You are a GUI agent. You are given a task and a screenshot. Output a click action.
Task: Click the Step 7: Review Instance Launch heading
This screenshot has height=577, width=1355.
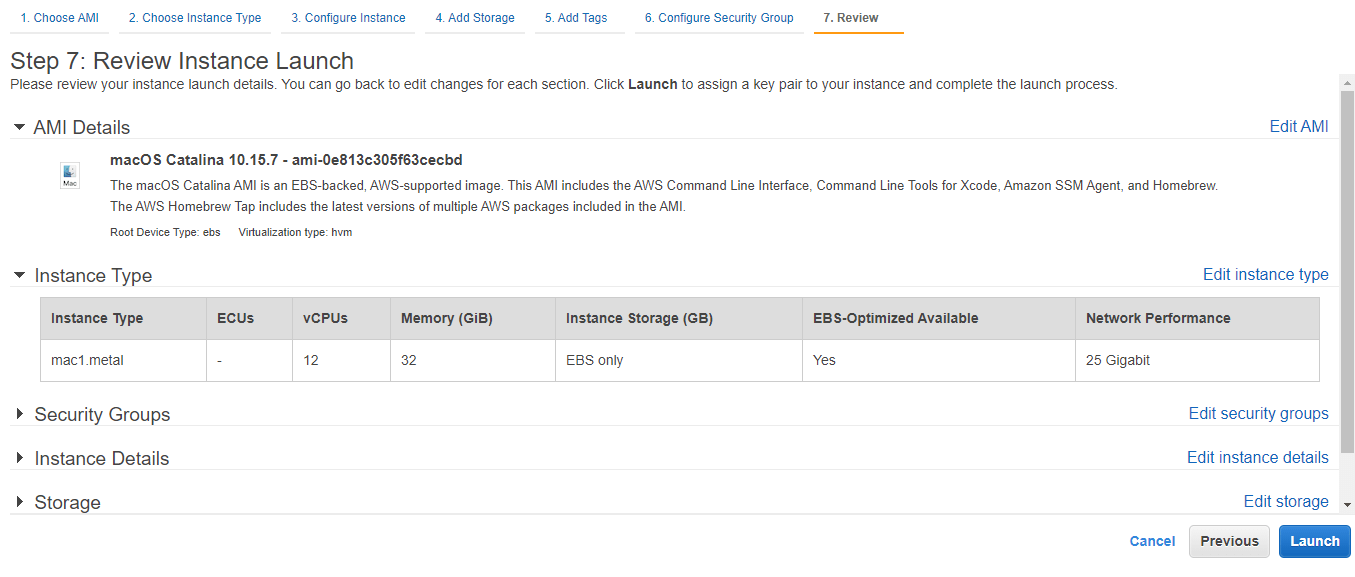tap(182, 62)
